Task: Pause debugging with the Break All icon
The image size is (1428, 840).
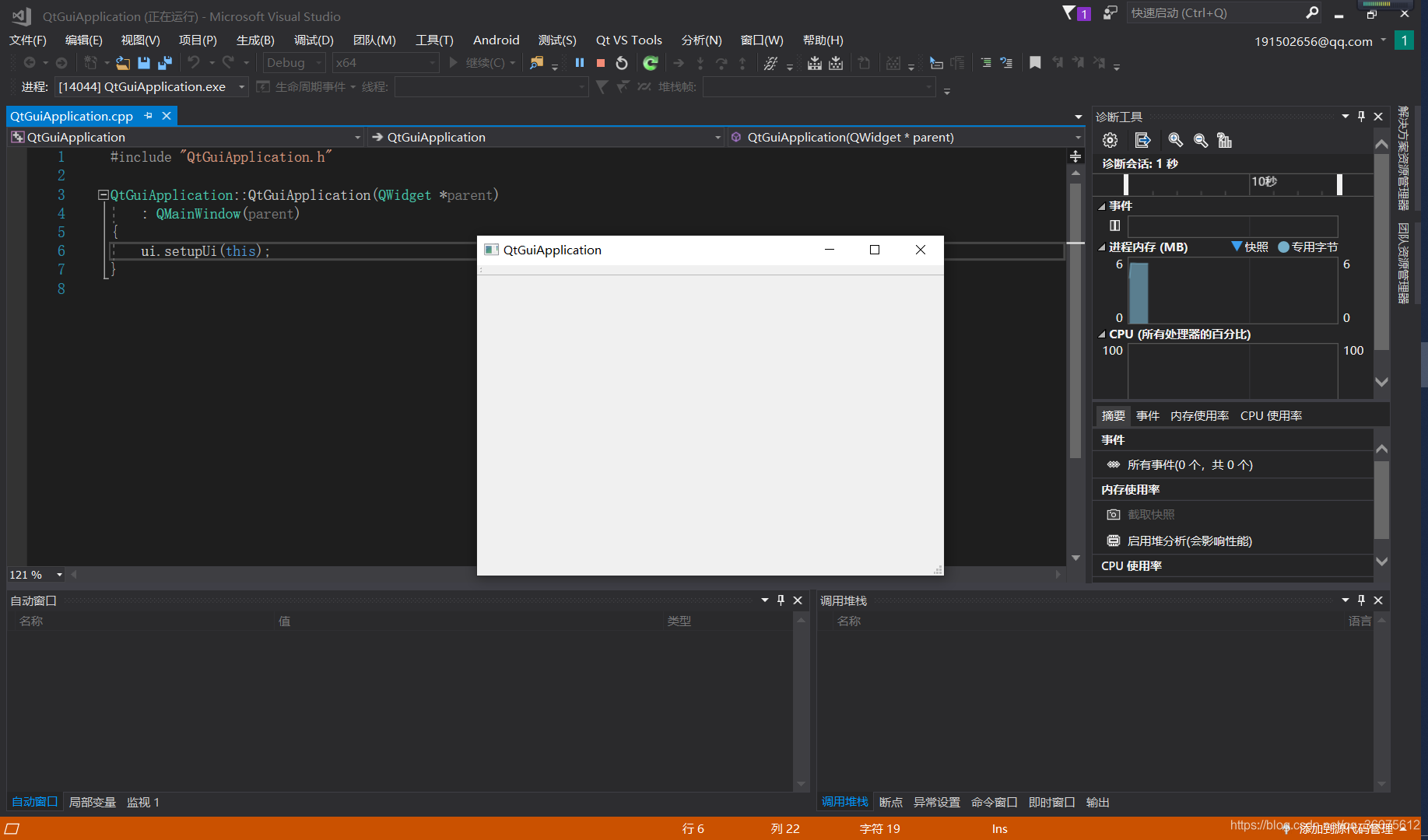Action: (579, 63)
